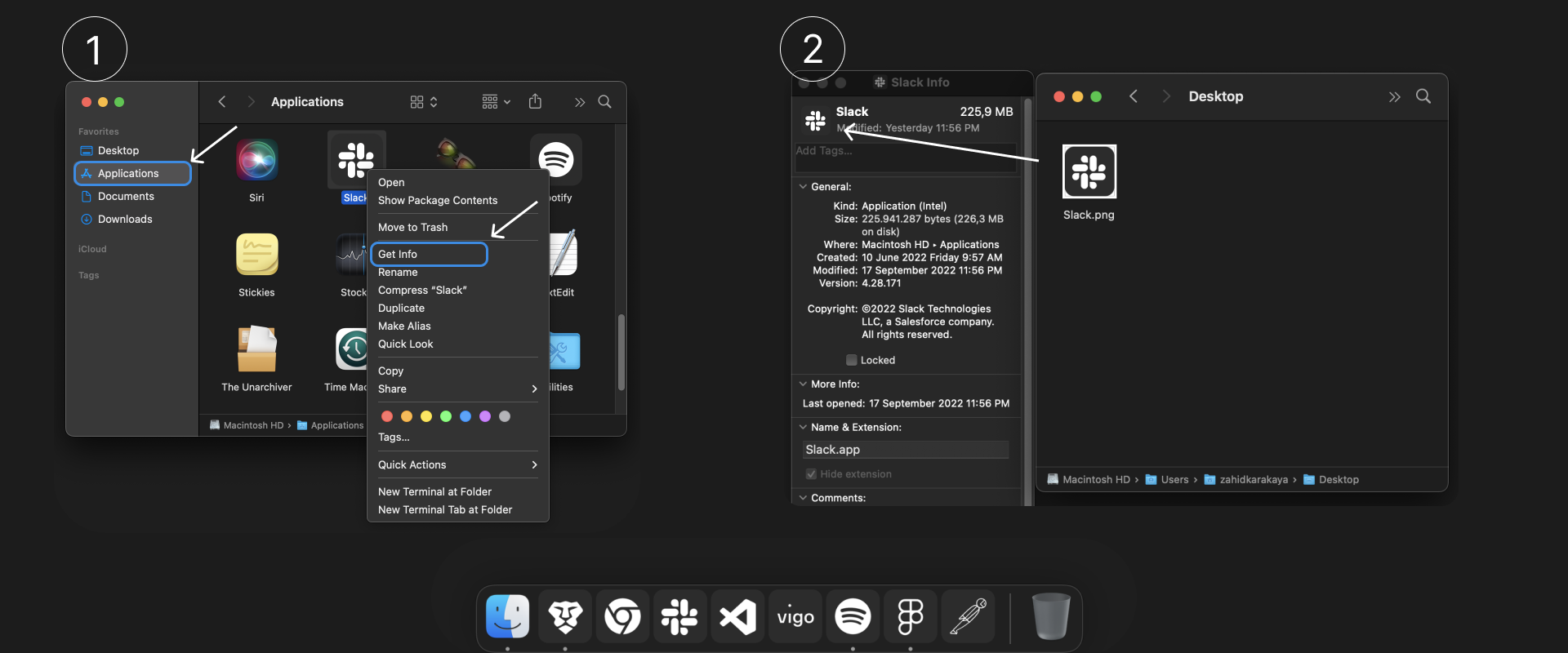The width and height of the screenshot is (1568, 653).
Task: Open the Quick Actions submenu
Action: point(458,465)
